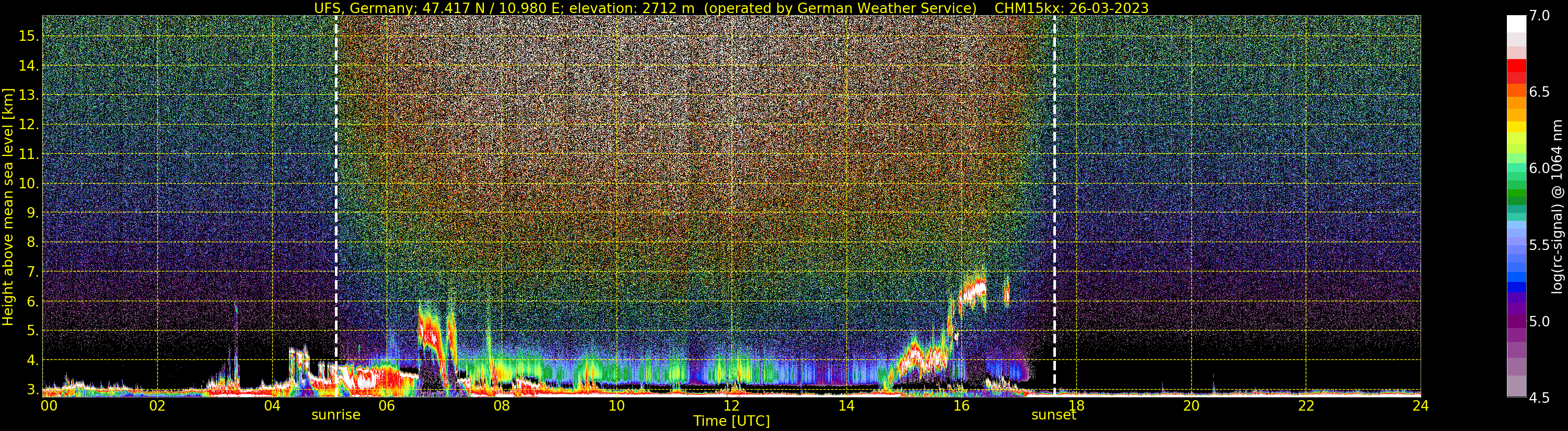This screenshot has width=1568, height=431.
Task: Click colorbar value '4.5'
Action: pos(1539,398)
